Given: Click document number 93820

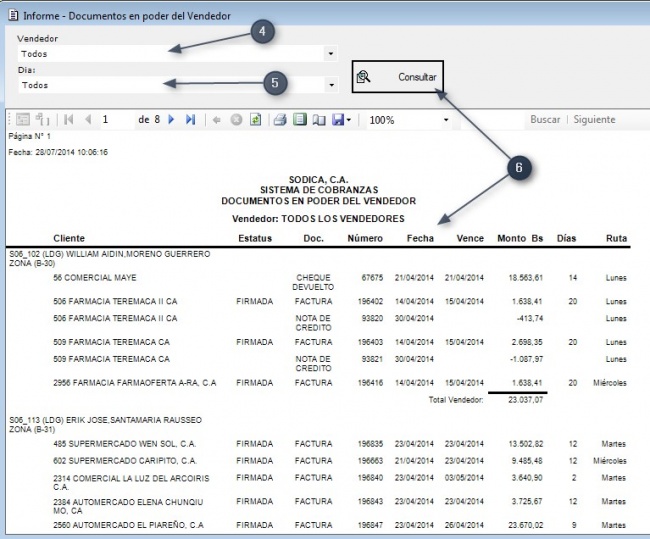Looking at the screenshot, I should (x=372, y=318).
